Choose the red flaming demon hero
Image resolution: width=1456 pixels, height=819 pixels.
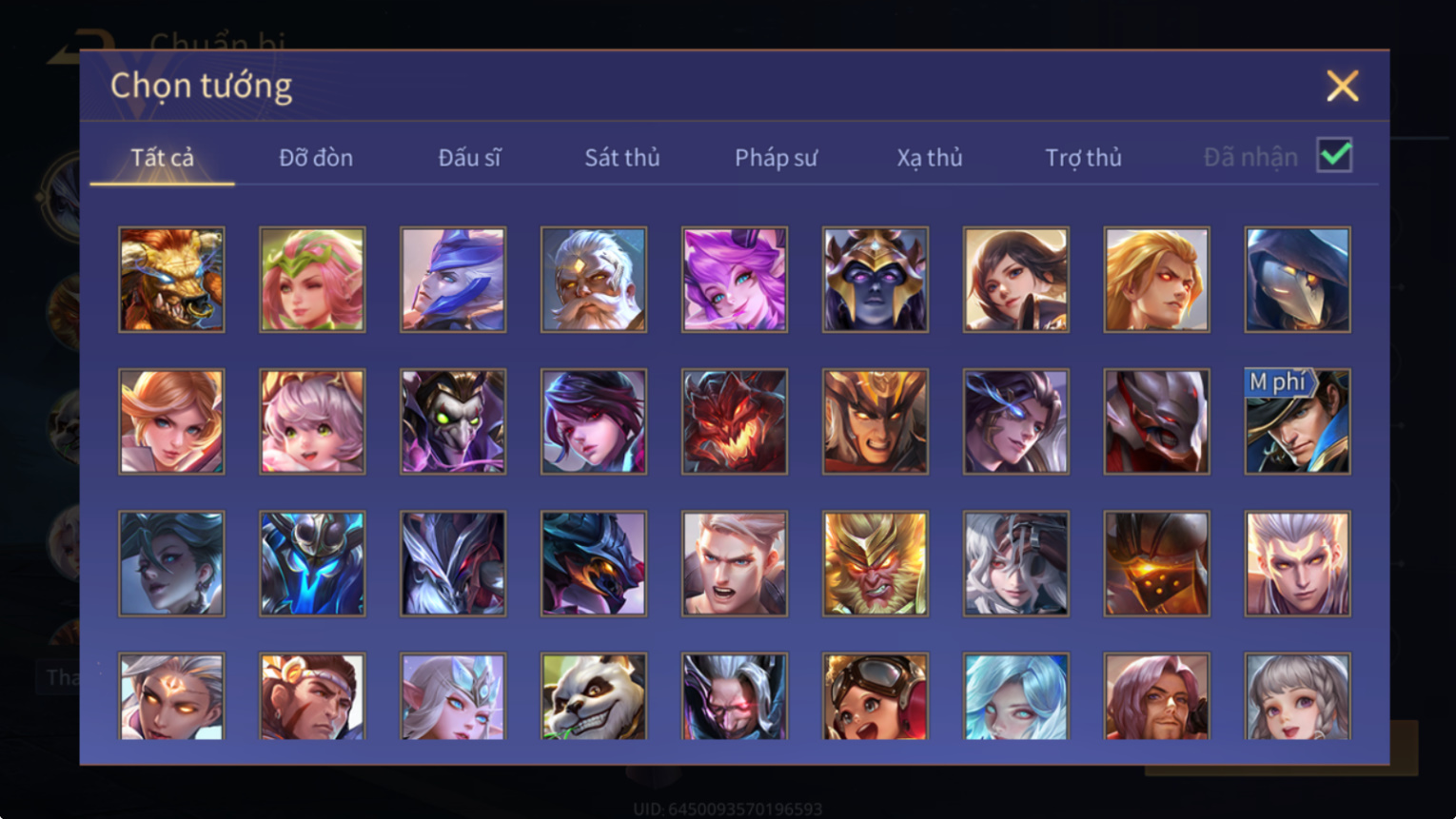click(735, 421)
